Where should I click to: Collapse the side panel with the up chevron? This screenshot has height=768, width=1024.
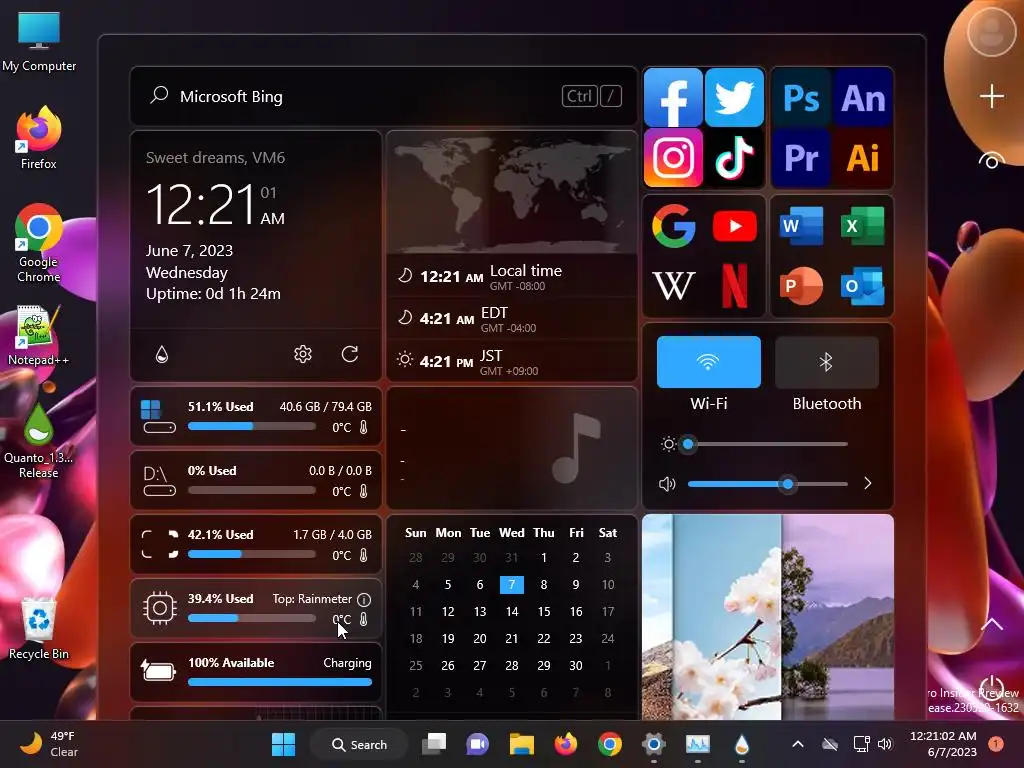[991, 624]
